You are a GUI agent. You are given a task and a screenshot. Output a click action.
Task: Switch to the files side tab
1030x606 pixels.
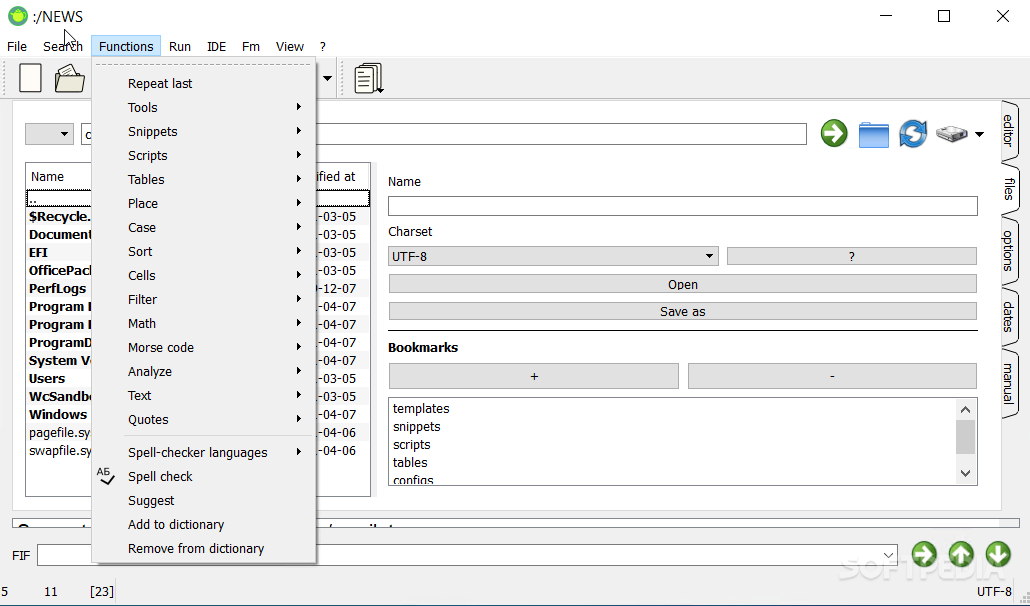coord(1009,189)
